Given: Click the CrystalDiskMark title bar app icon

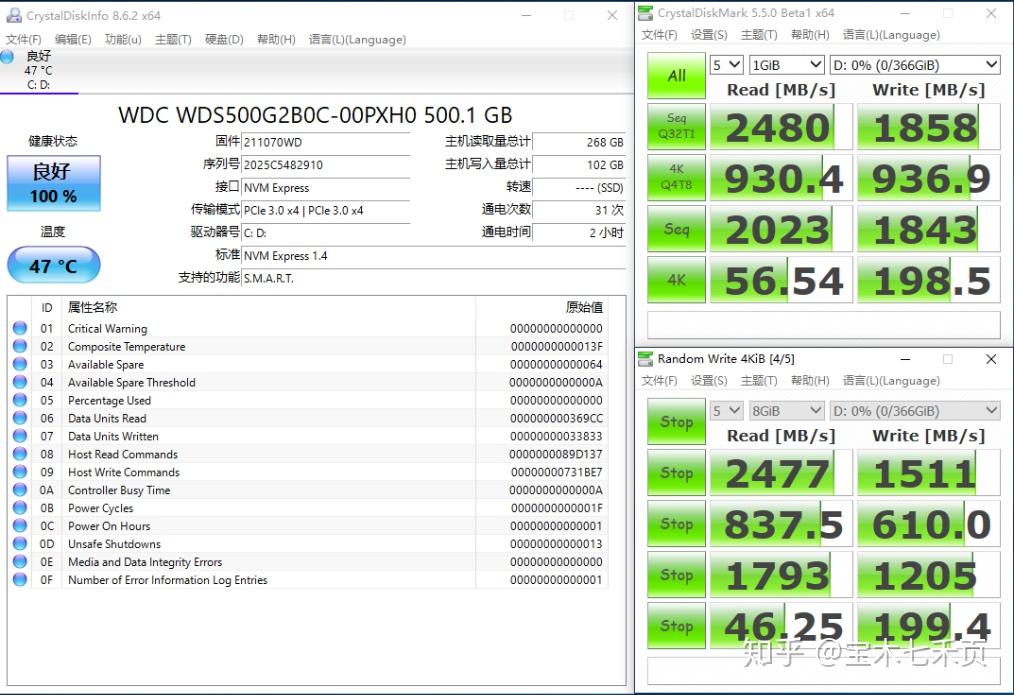Looking at the screenshot, I should click(645, 13).
